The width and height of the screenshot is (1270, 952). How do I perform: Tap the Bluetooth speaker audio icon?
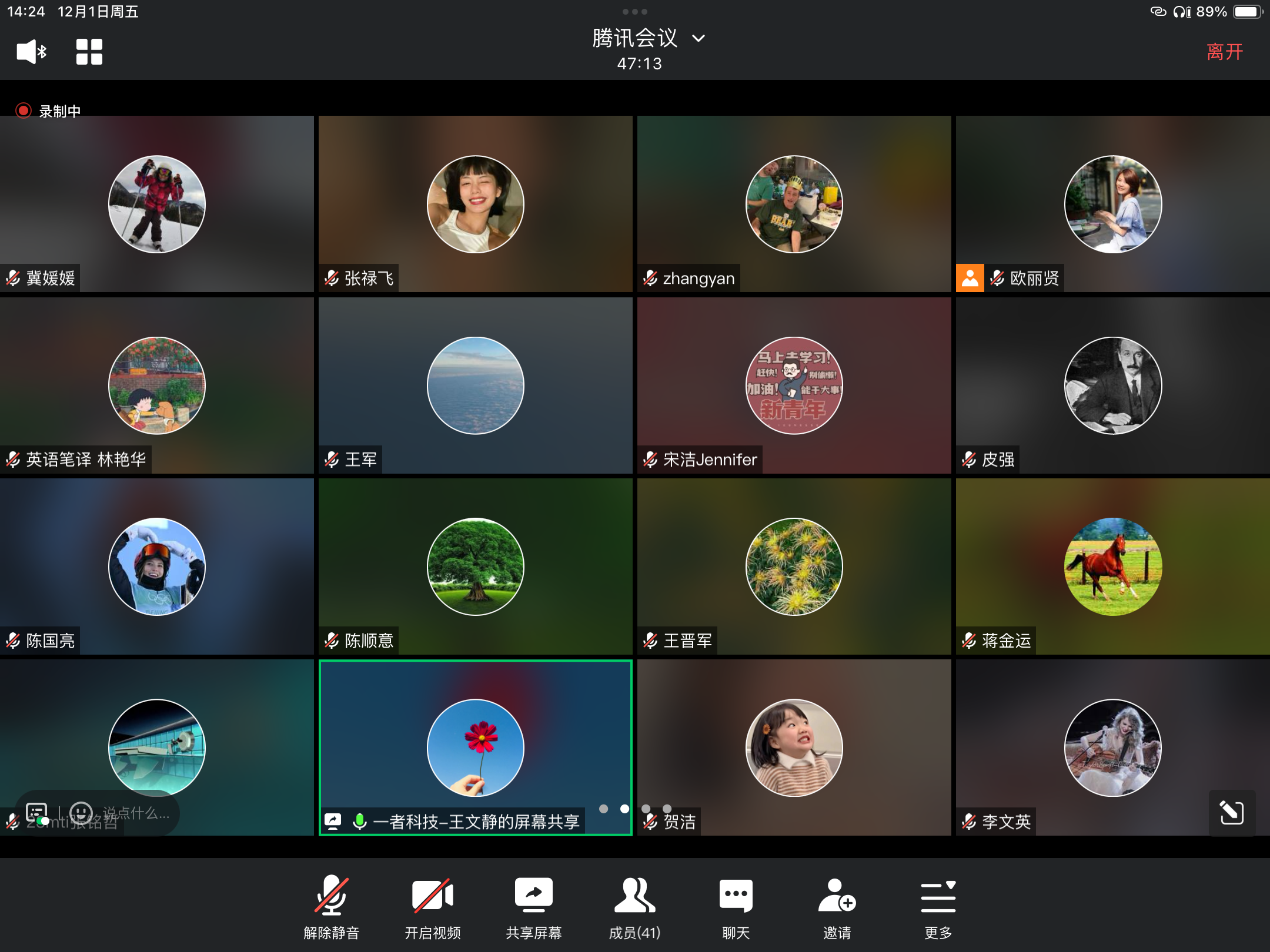click(x=31, y=52)
